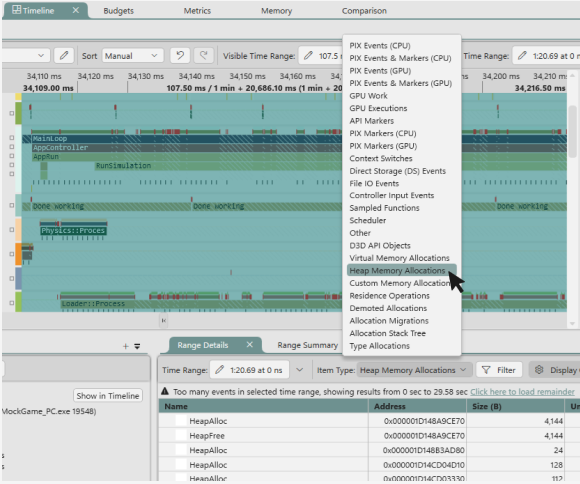The height and width of the screenshot is (484, 580).
Task: Open the Sort Manual dropdown
Action: (x=132, y=56)
